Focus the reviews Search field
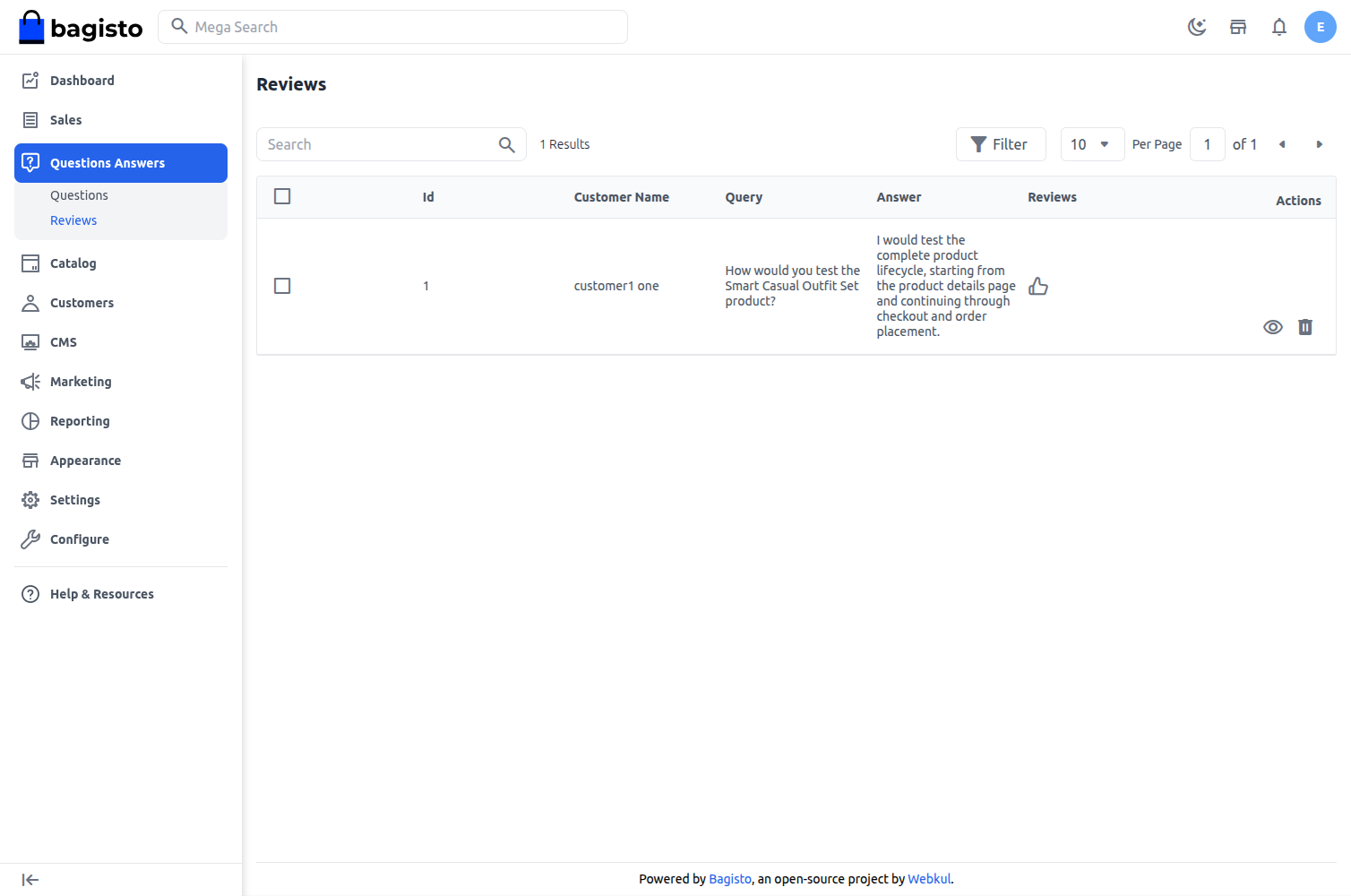1351x896 pixels. pyautogui.click(x=392, y=144)
